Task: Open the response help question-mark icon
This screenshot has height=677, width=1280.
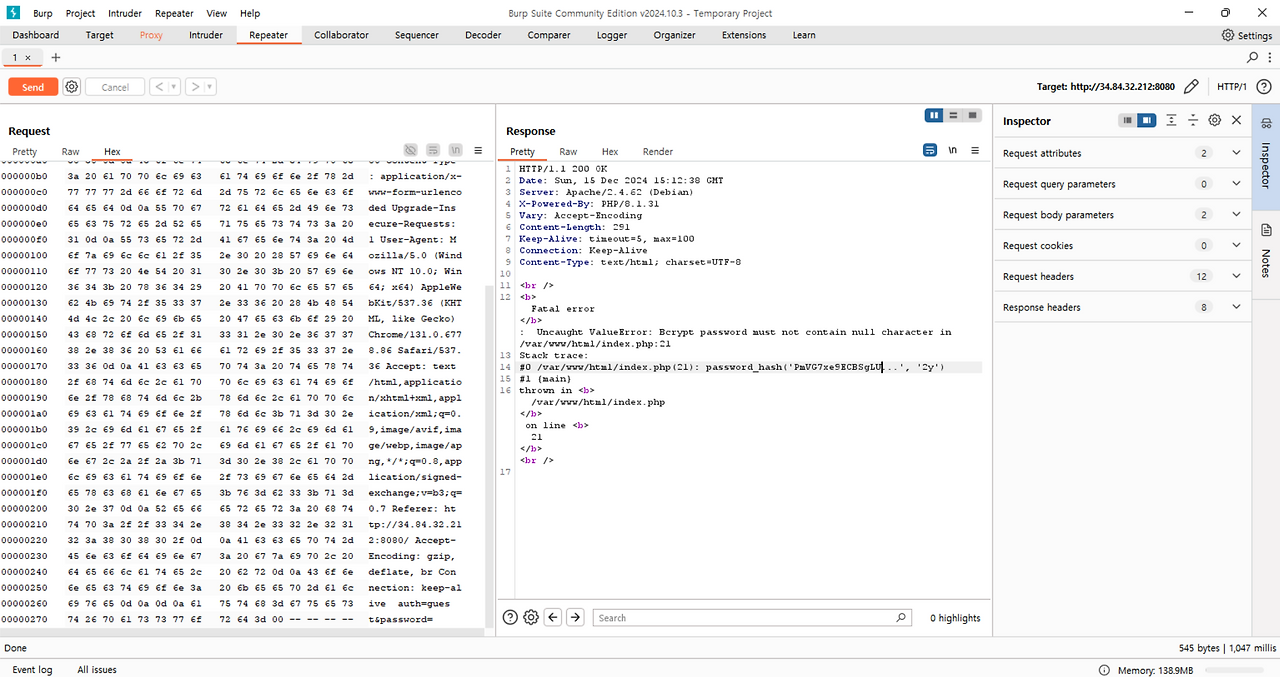Action: (x=510, y=617)
